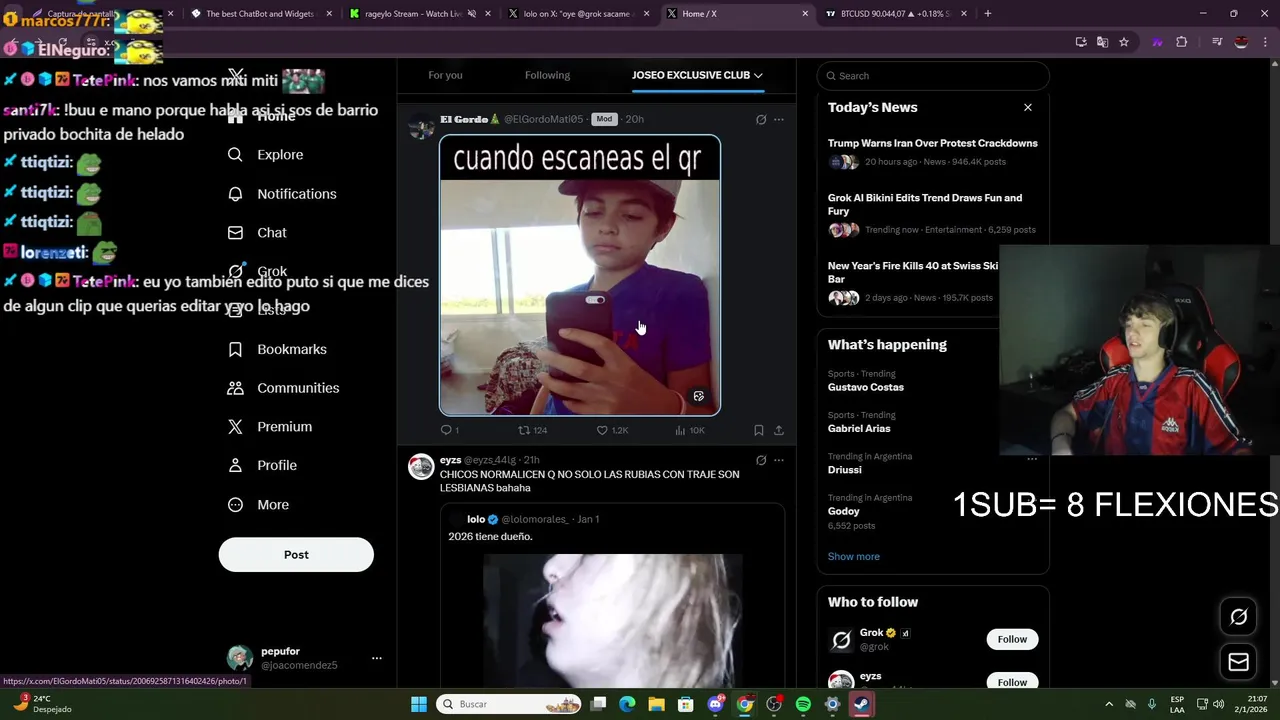Follow the Grok account
The width and height of the screenshot is (1280, 720).
coord(1012,639)
